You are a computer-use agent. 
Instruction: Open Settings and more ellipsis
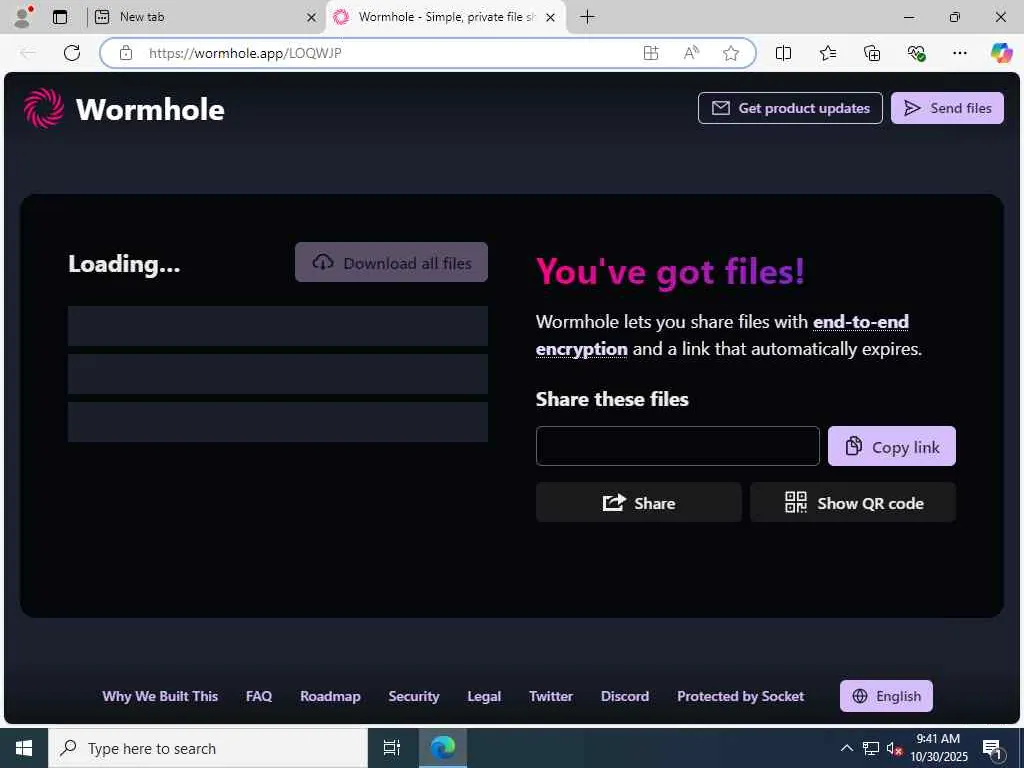959,53
